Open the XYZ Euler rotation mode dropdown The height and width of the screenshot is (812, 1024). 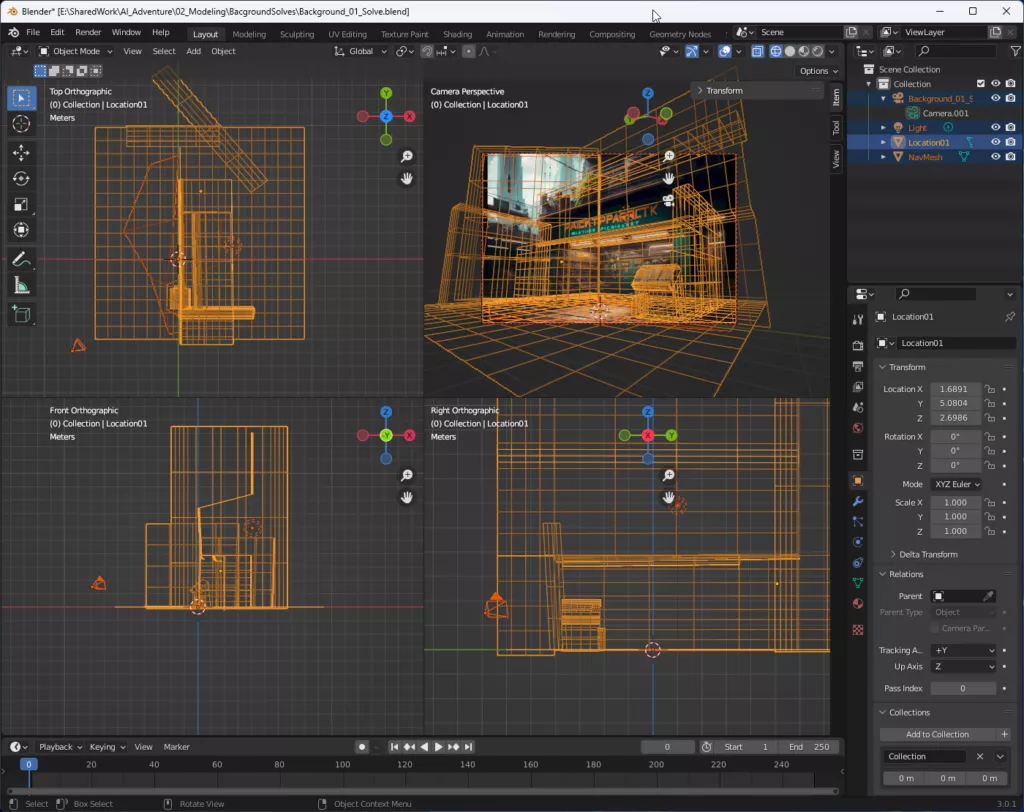pos(955,484)
